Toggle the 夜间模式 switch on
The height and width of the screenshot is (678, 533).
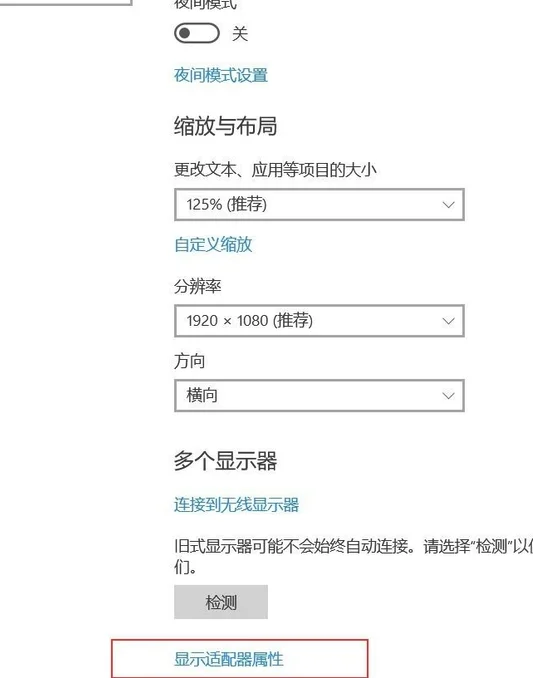click(x=197, y=33)
